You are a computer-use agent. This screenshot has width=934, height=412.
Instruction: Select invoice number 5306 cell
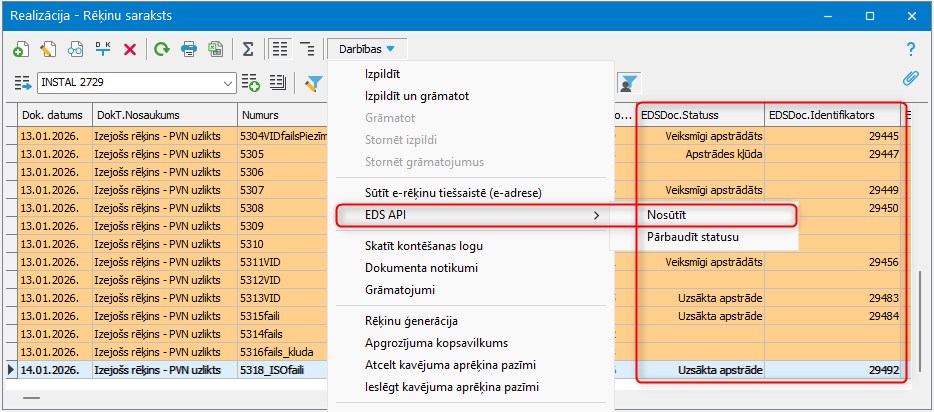click(282, 172)
